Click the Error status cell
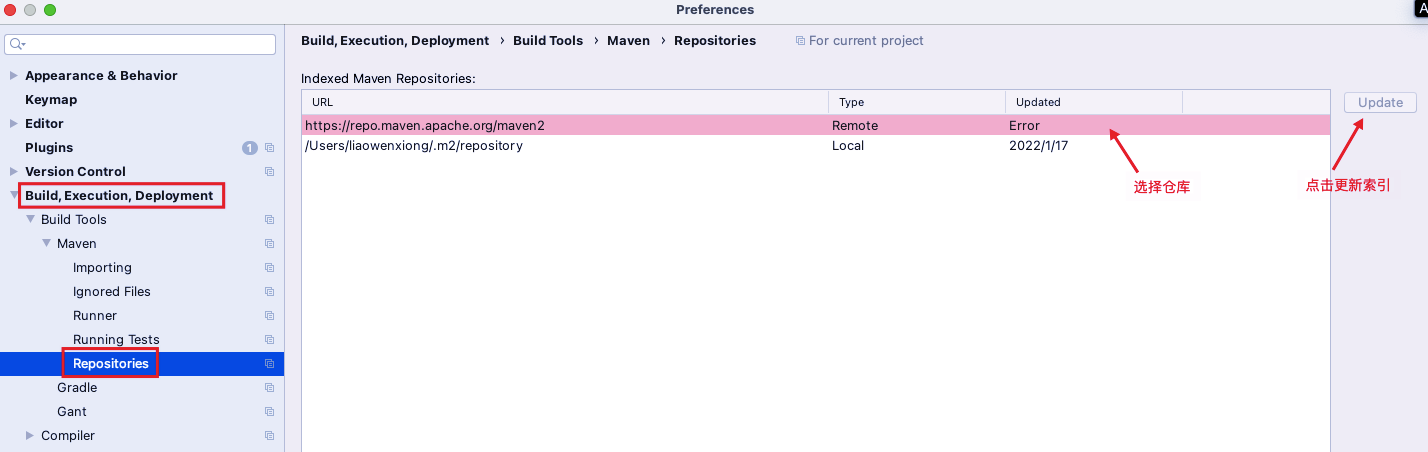The image size is (1428, 452). coord(1025,126)
